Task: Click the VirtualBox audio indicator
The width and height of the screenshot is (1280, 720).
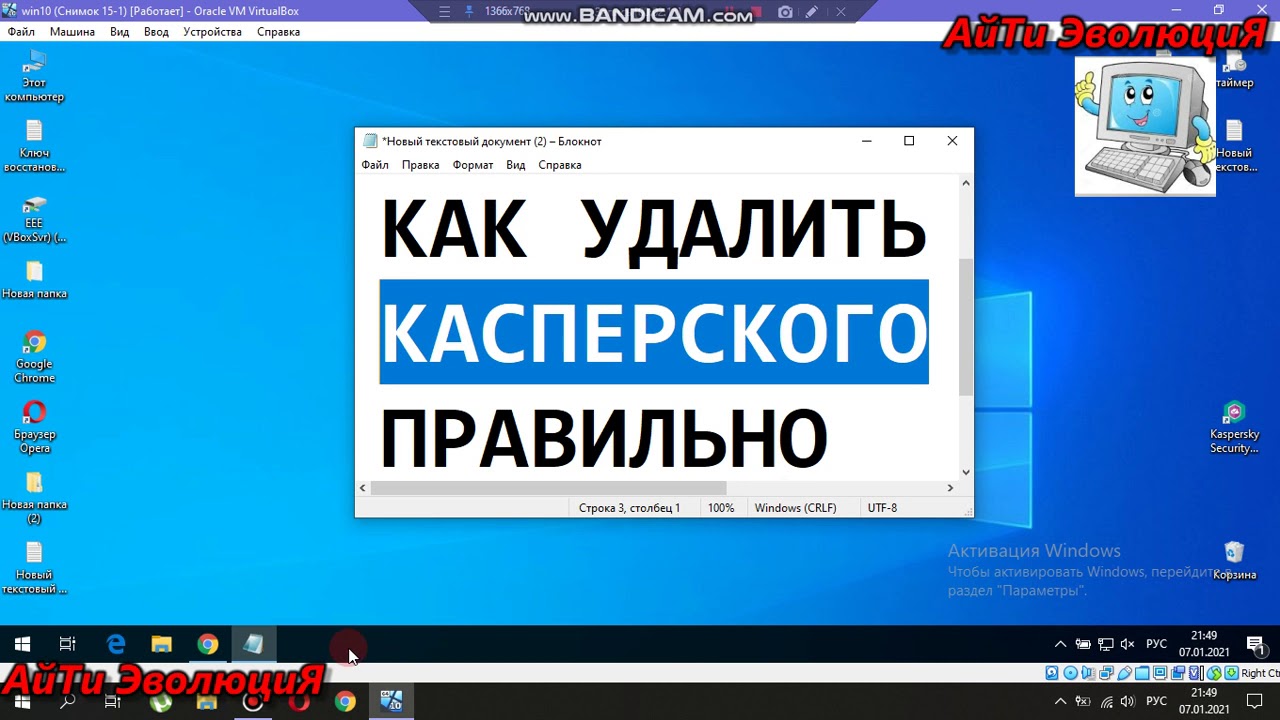Action: click(x=1088, y=673)
